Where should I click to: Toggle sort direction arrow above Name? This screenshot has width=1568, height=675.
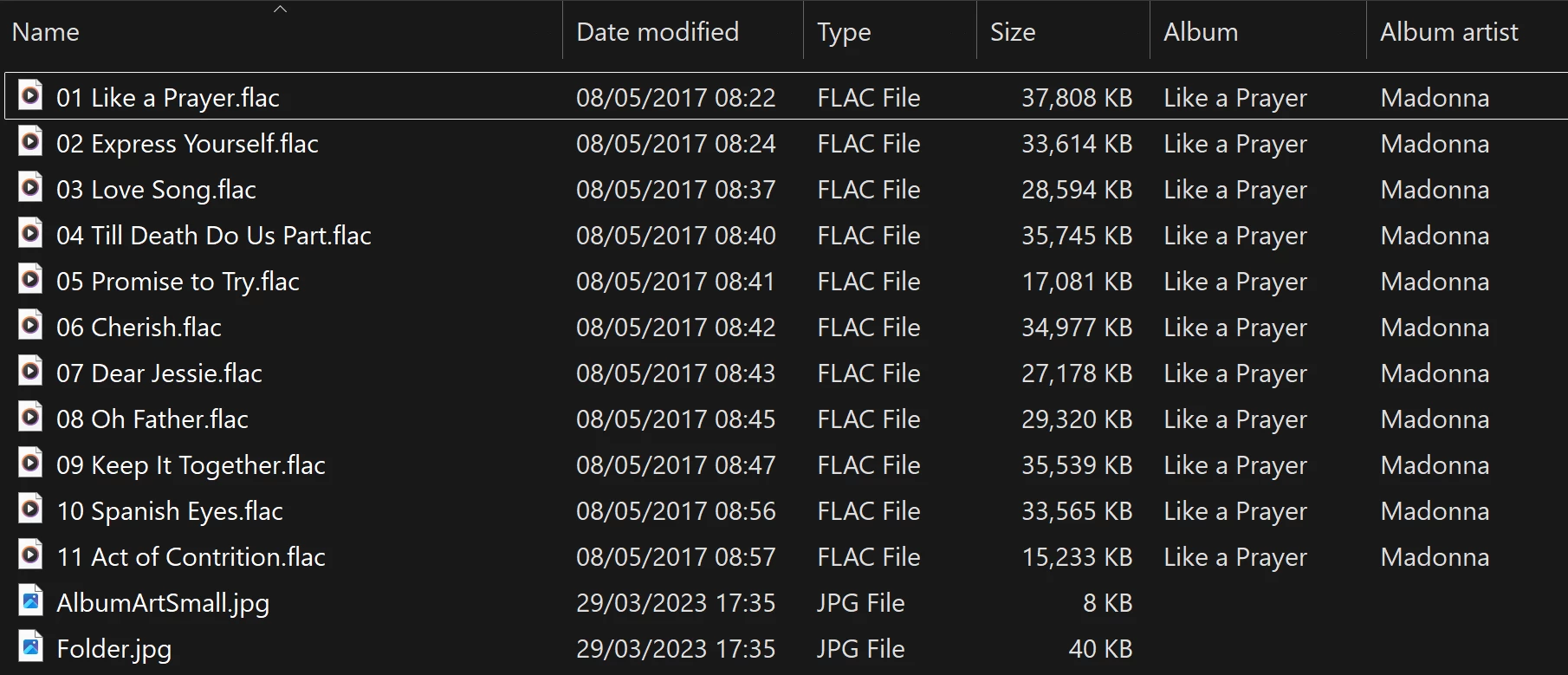coord(280,9)
